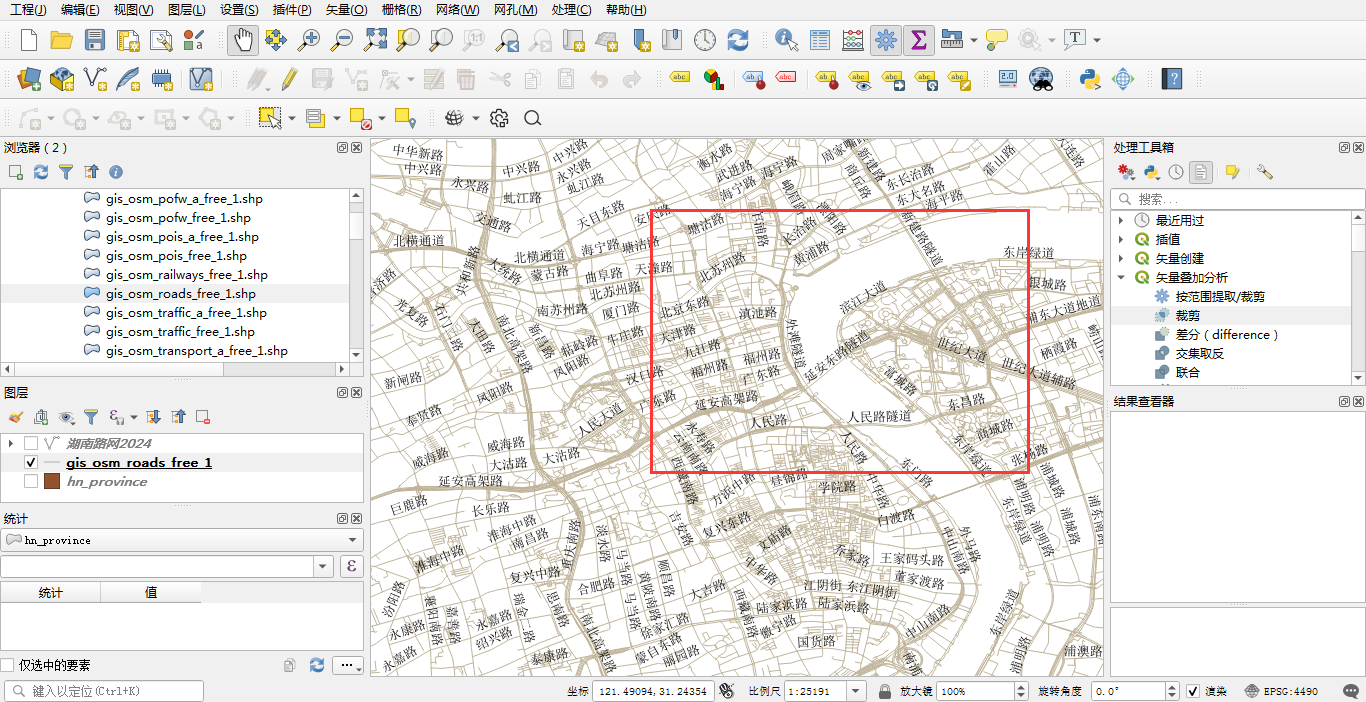This screenshot has height=702, width=1366.
Task: Select features by area tool
Action: [x=270, y=118]
